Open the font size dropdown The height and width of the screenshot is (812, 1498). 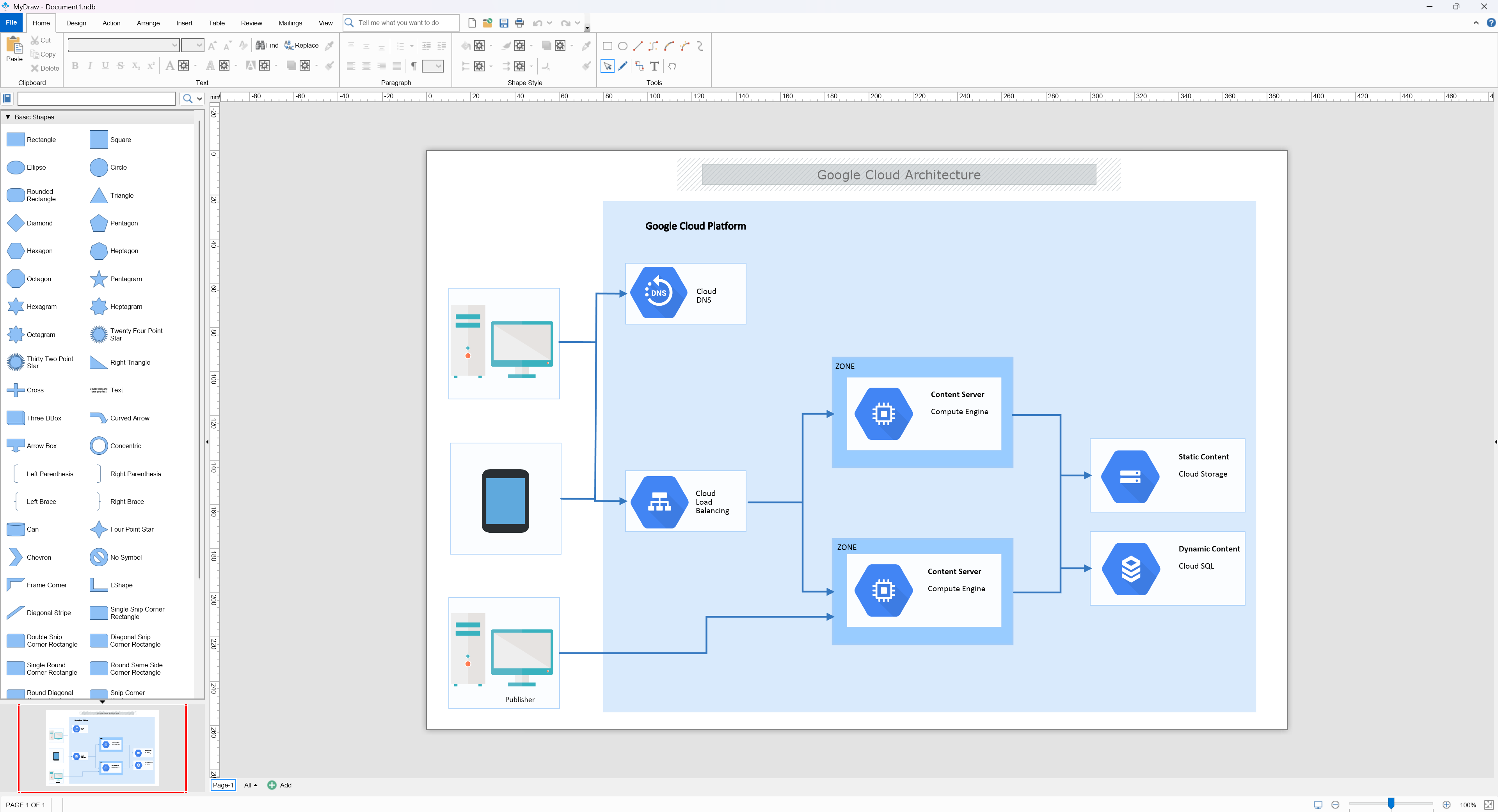[199, 45]
